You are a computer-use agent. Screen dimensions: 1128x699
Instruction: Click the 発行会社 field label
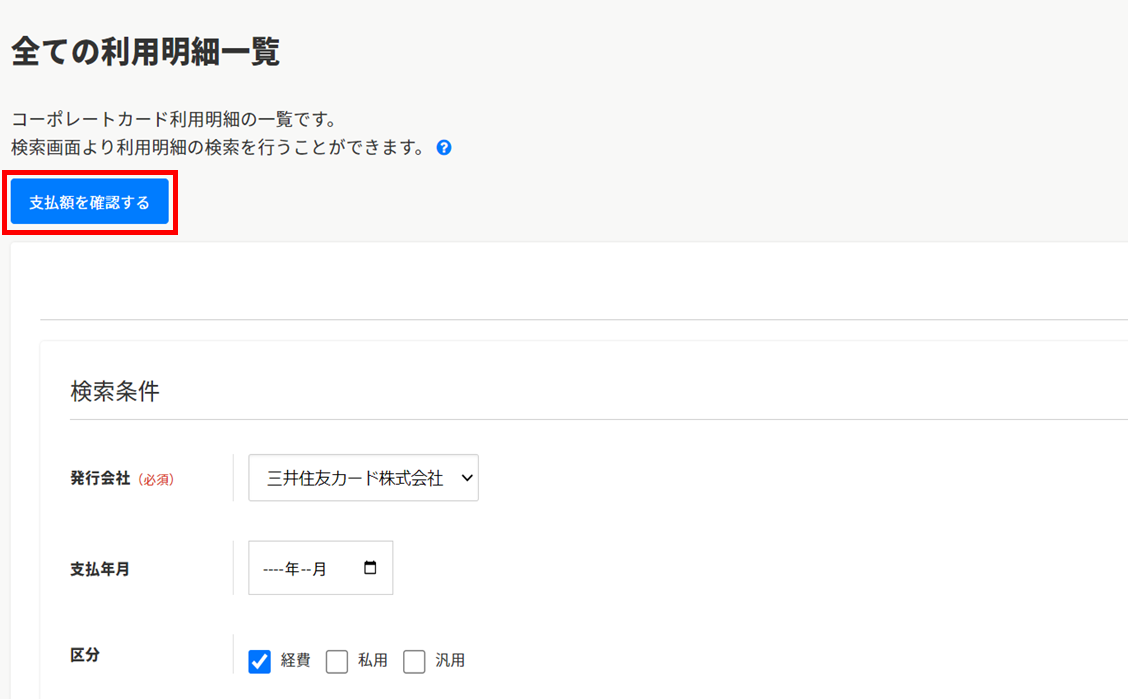[x=100, y=478]
